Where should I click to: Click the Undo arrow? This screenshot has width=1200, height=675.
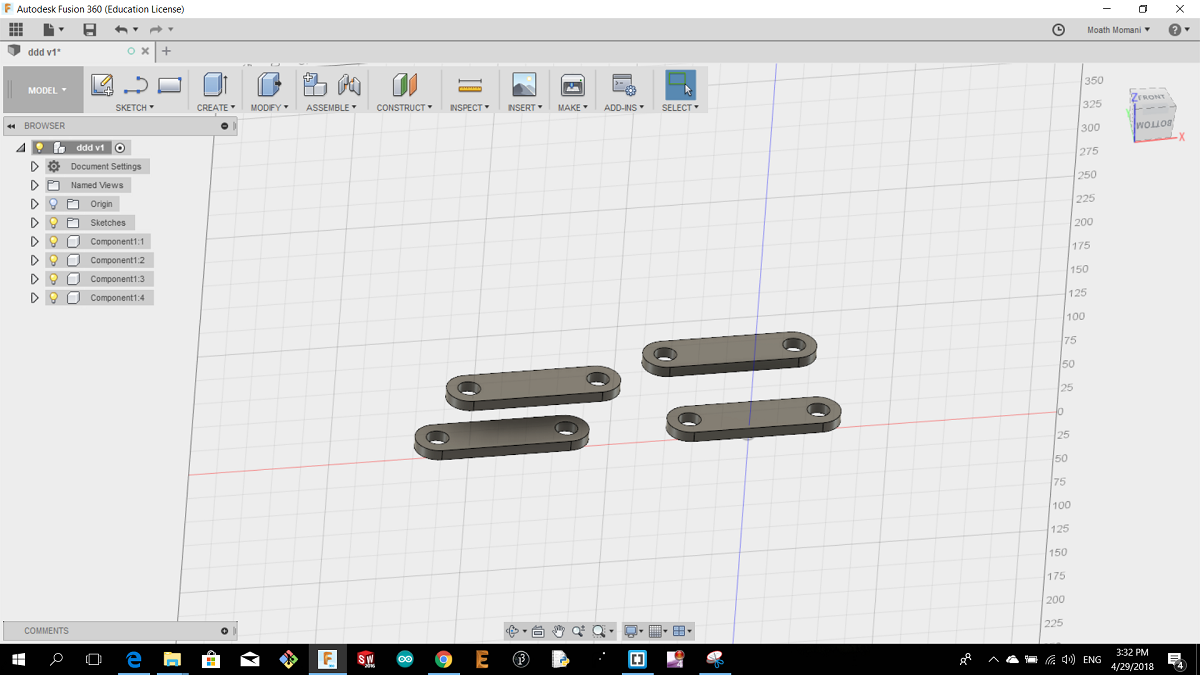(x=121, y=30)
